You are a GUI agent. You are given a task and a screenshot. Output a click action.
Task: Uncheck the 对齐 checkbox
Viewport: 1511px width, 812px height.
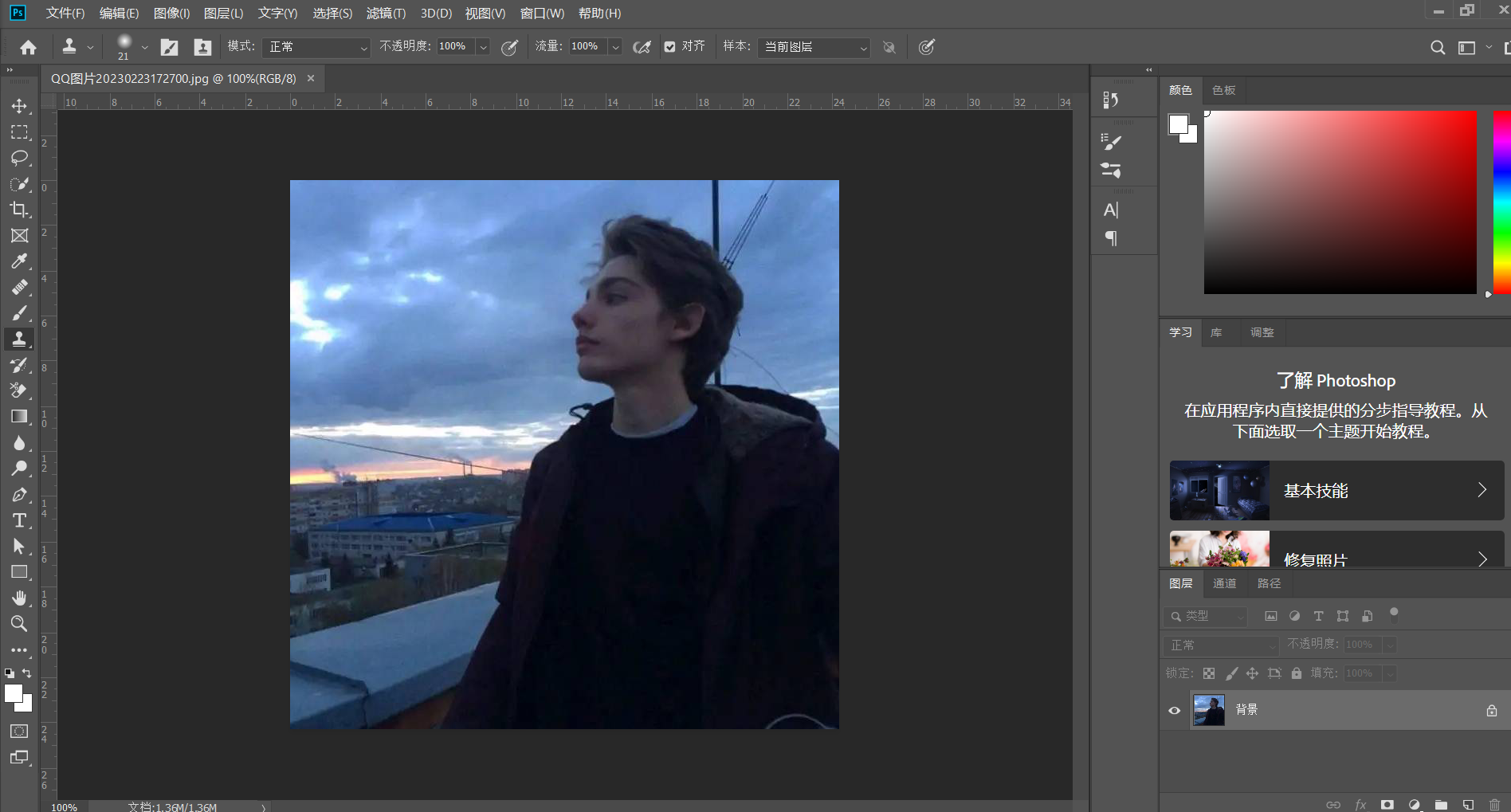(670, 47)
